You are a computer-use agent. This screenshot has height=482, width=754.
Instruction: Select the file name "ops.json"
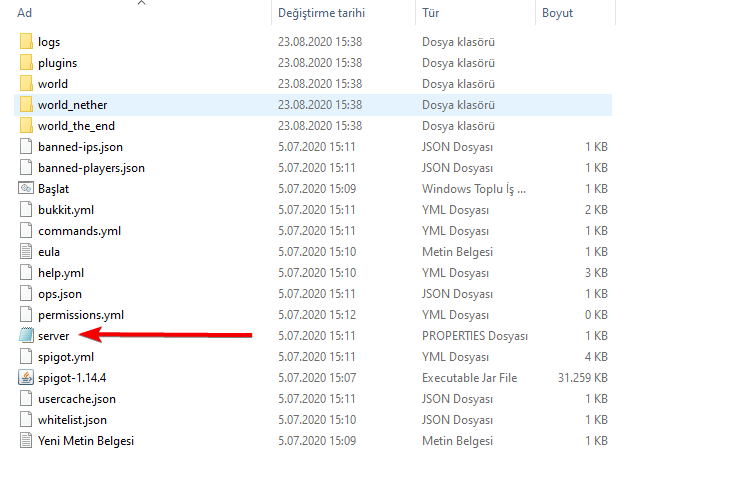coord(60,294)
